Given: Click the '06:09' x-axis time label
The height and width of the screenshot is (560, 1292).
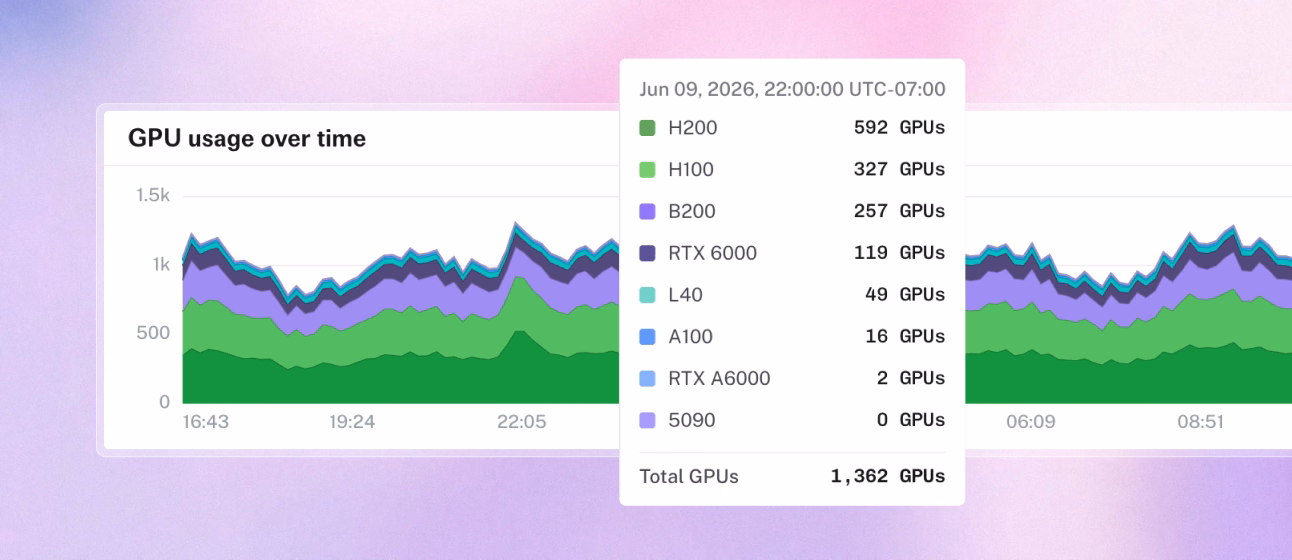Looking at the screenshot, I should coord(1030,422).
